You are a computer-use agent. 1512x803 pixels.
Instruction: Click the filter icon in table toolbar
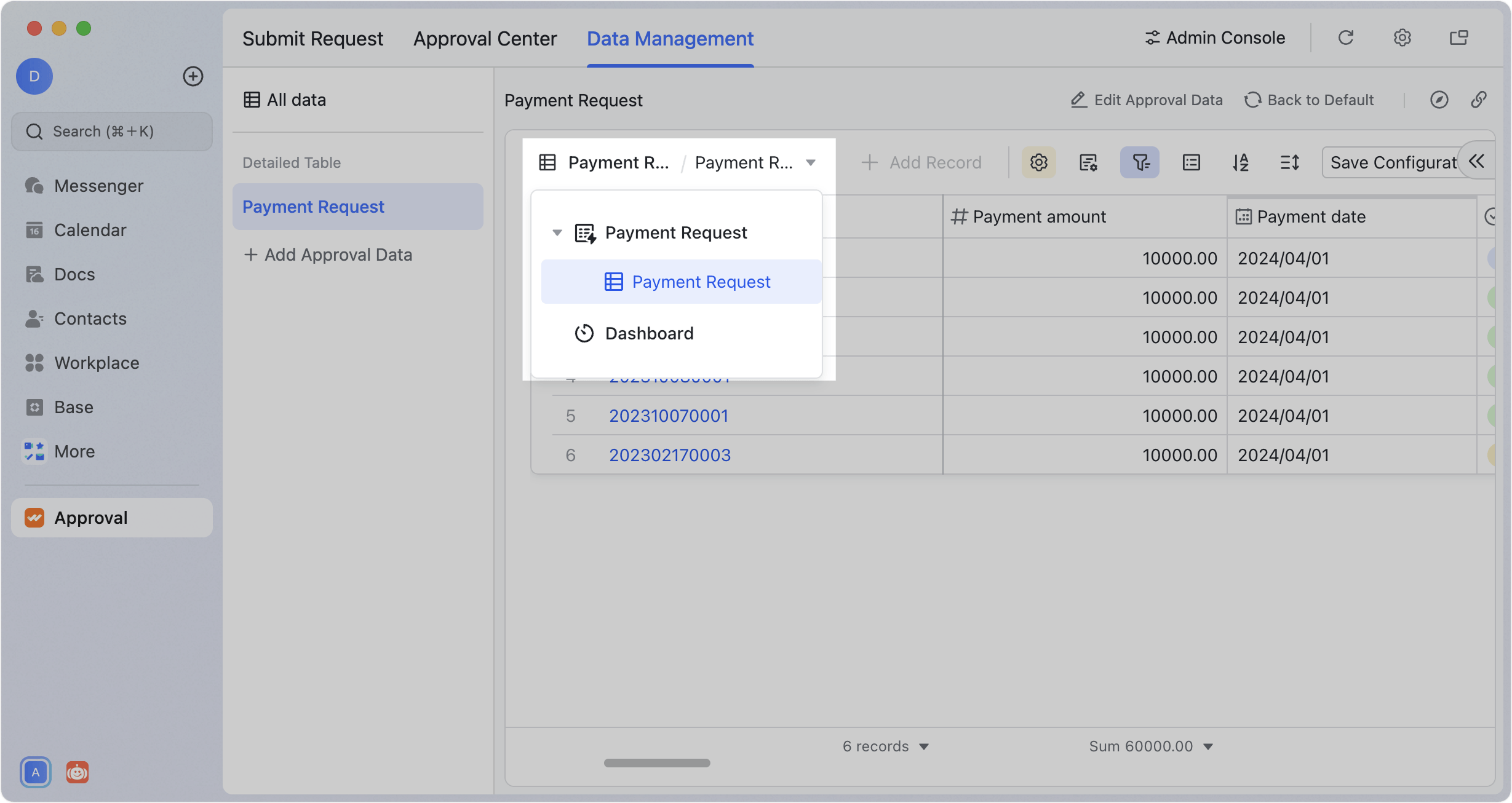[1139, 162]
